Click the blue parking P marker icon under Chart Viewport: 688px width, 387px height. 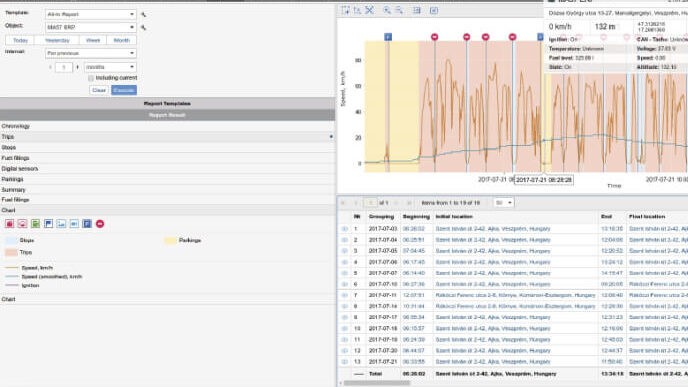[87, 224]
